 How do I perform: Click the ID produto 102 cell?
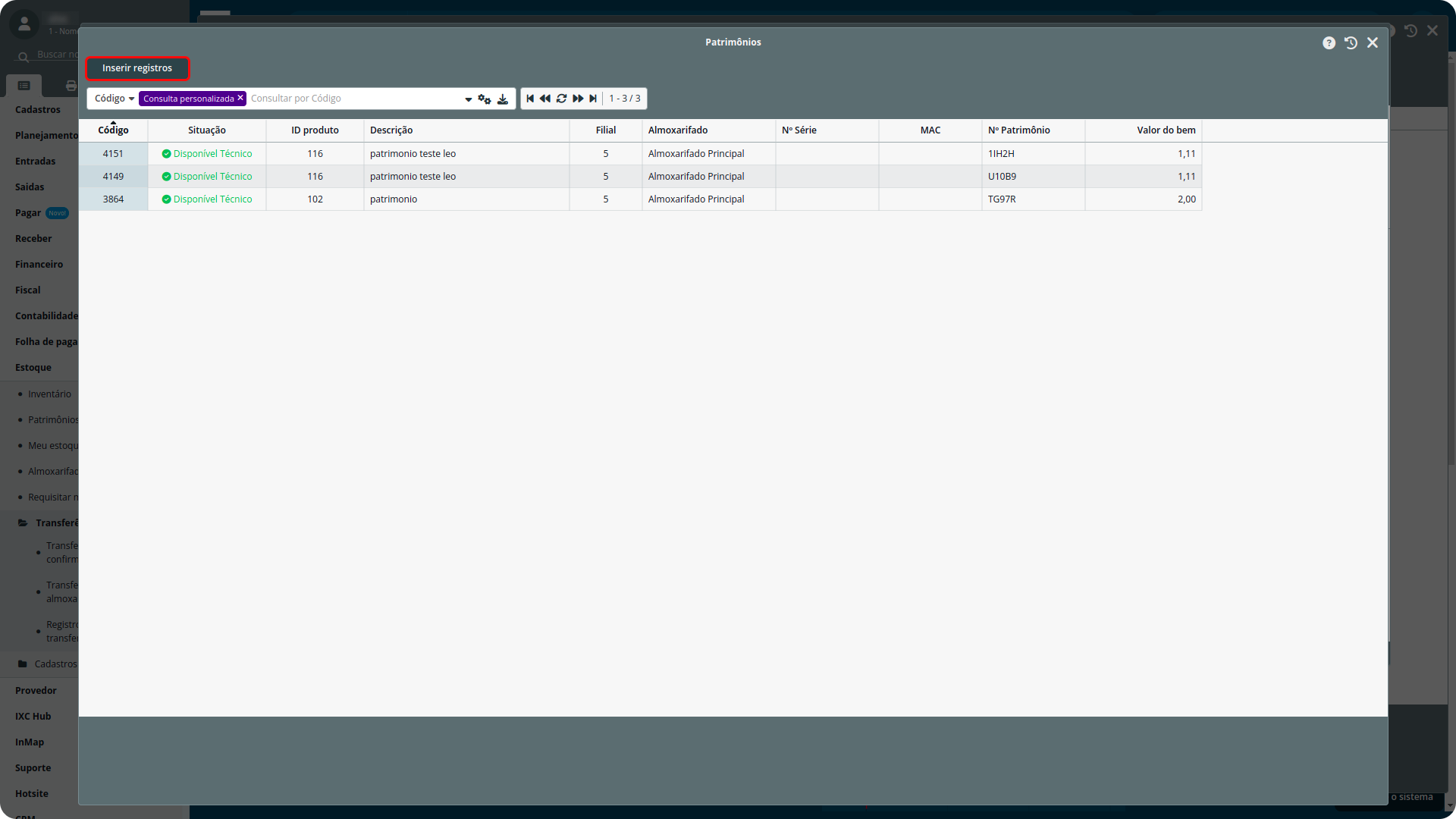pyautogui.click(x=315, y=199)
